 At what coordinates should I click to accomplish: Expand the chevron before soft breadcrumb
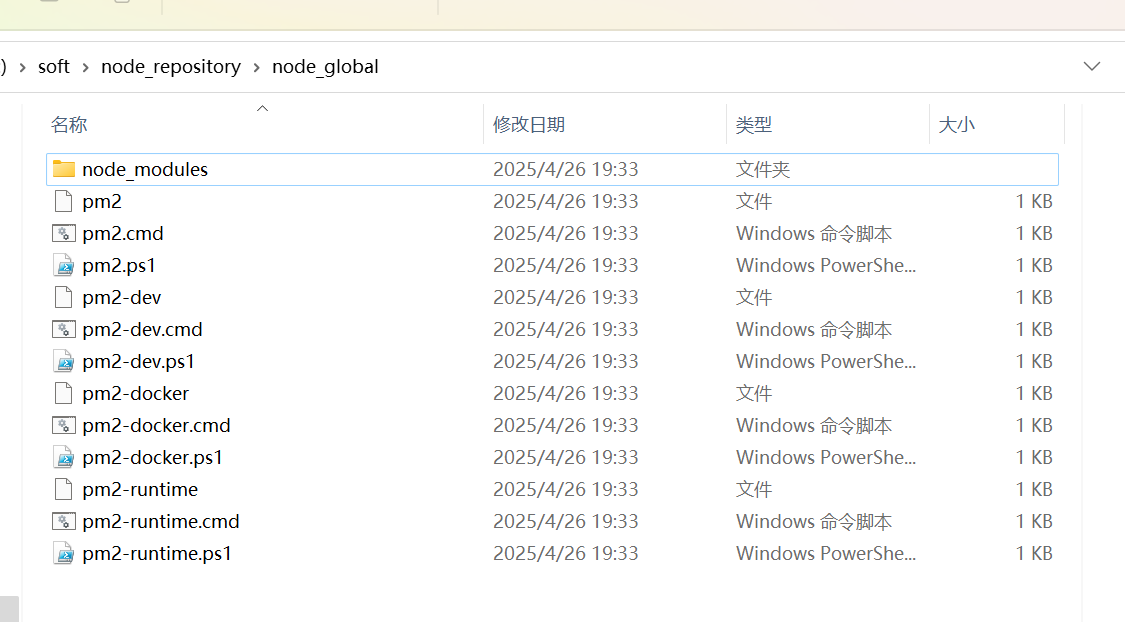point(22,67)
